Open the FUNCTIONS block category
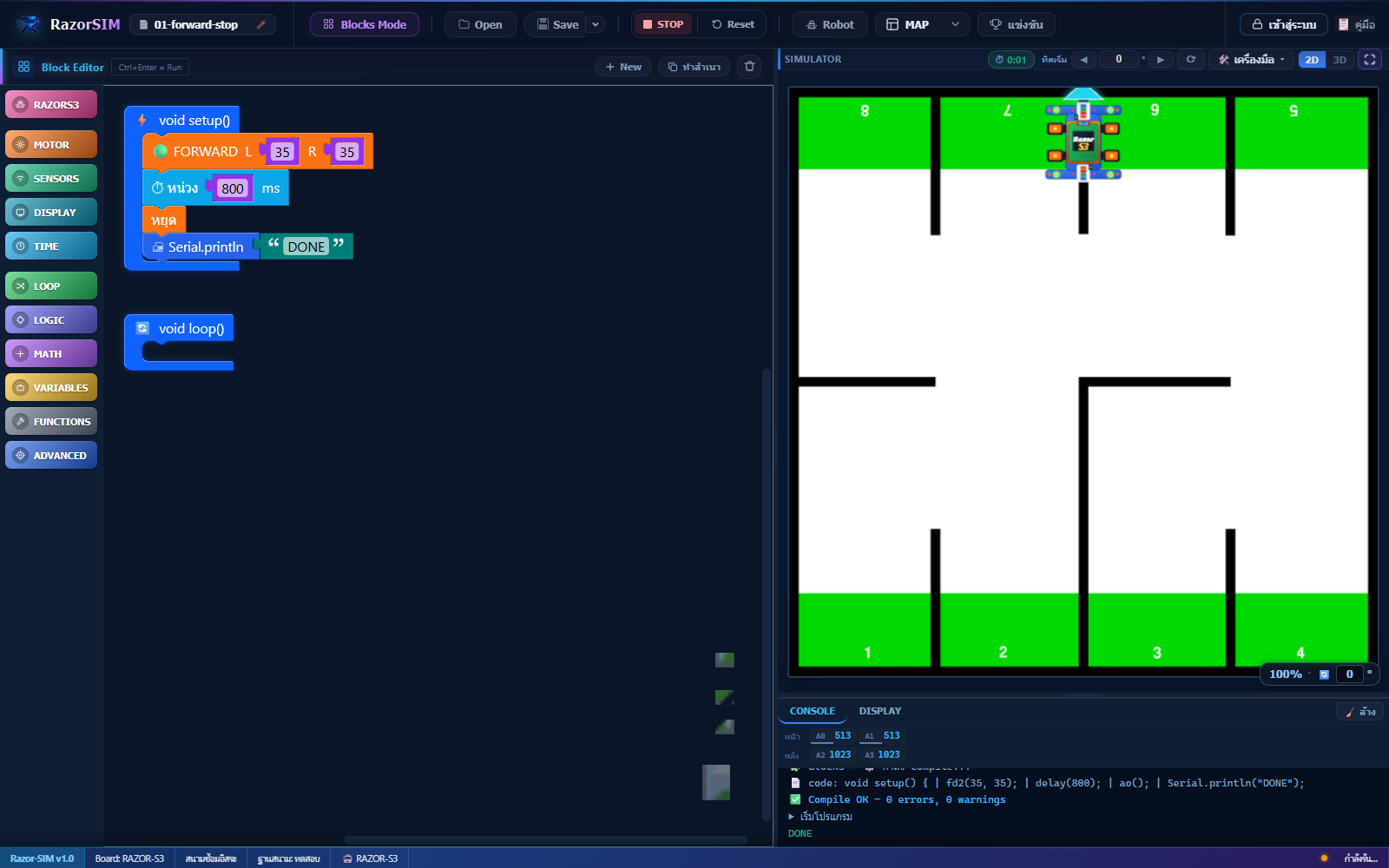 coord(51,422)
